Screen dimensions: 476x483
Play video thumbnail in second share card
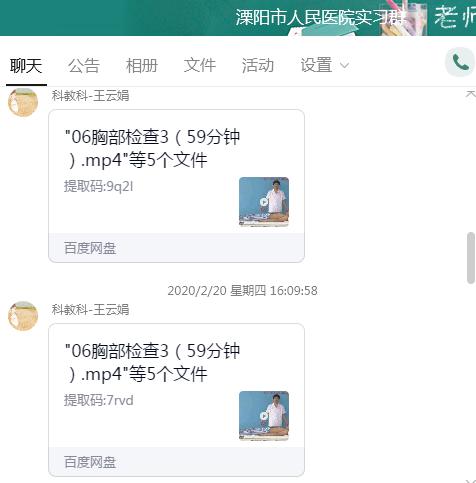[264, 416]
